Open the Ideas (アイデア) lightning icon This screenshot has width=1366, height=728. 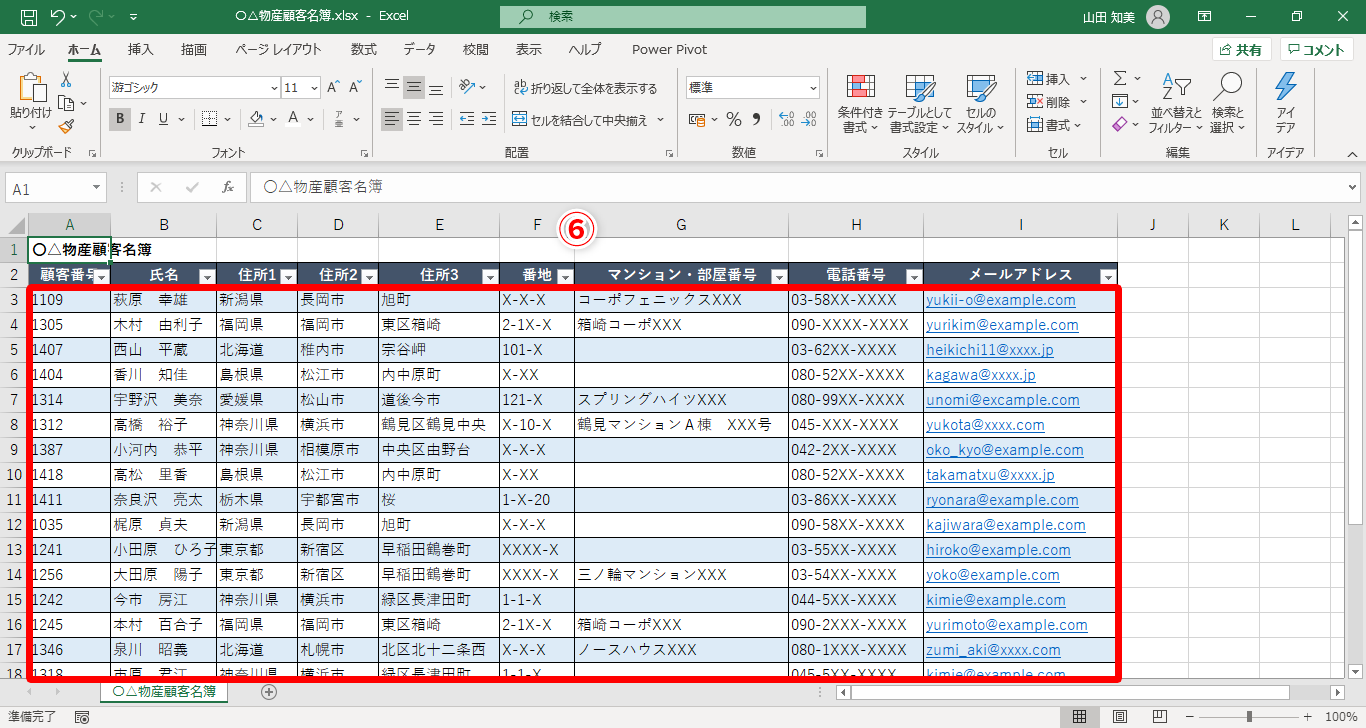click(1286, 102)
